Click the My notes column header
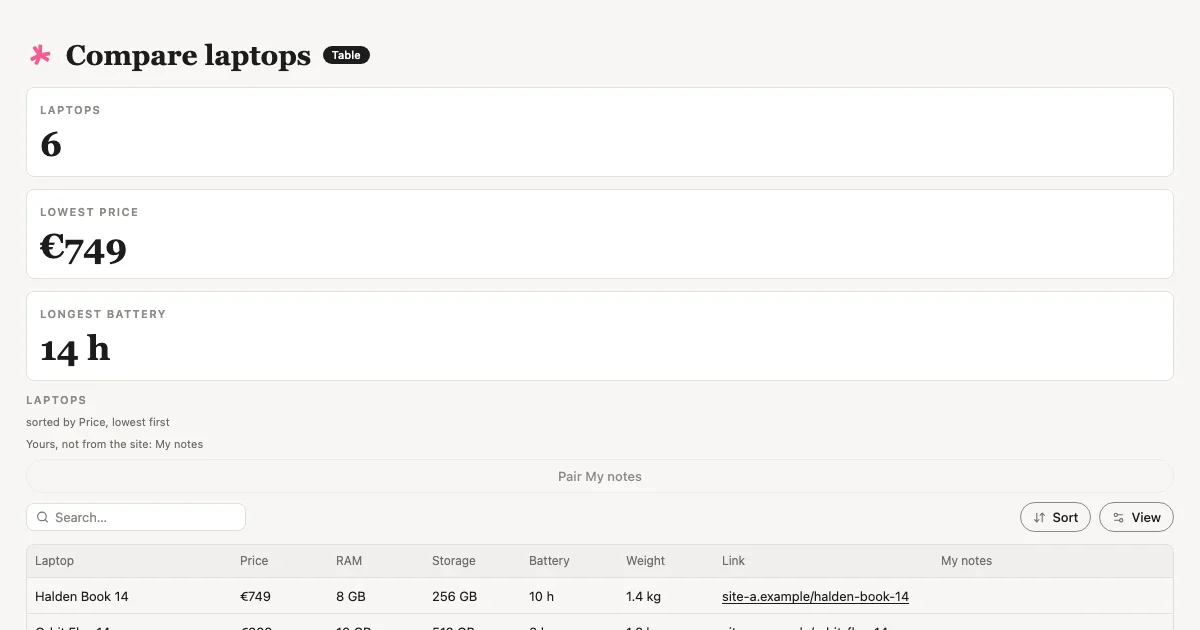The height and width of the screenshot is (630, 1200). (966, 561)
